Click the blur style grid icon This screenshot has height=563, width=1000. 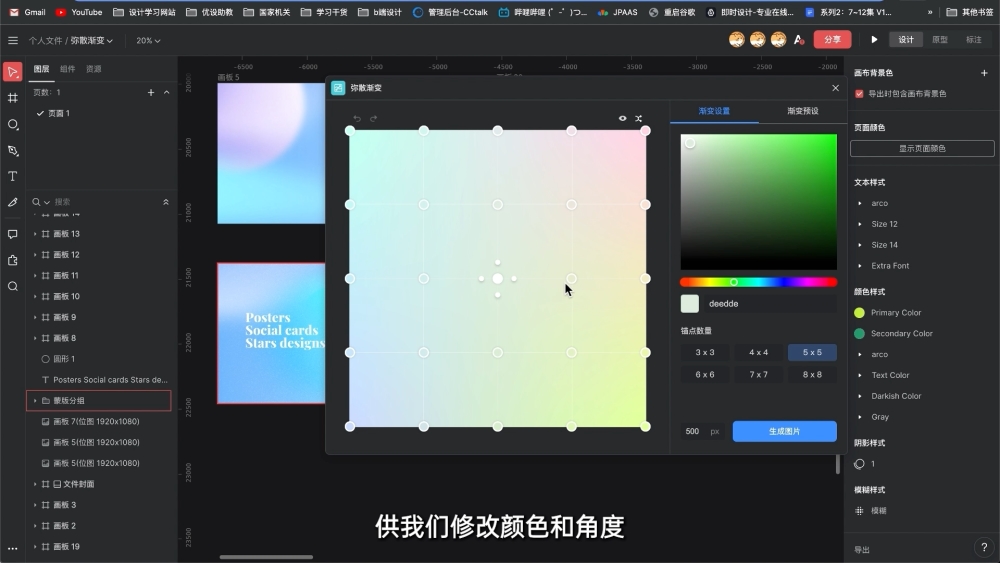click(x=859, y=511)
